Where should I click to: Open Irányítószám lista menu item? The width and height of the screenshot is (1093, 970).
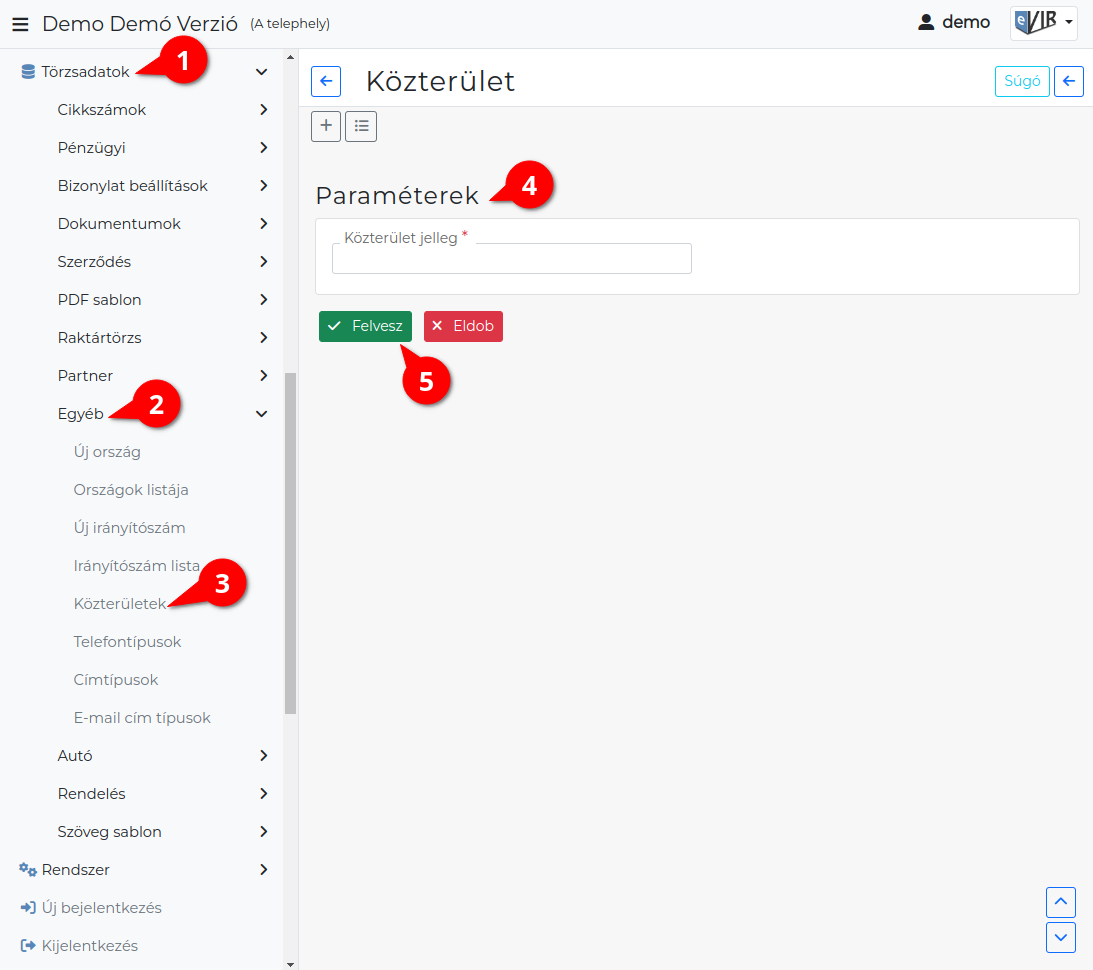click(x=137, y=566)
